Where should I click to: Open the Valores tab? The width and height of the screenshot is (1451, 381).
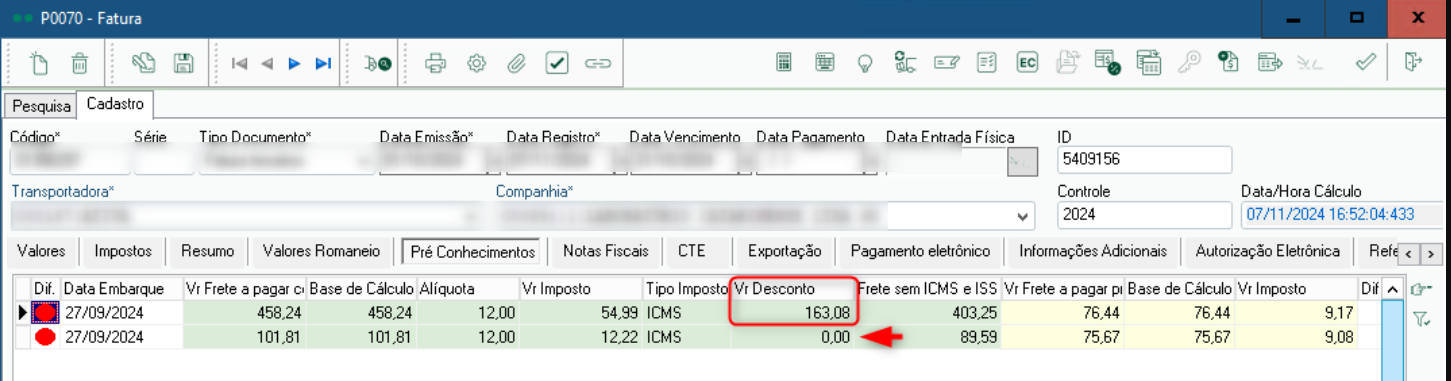42,251
